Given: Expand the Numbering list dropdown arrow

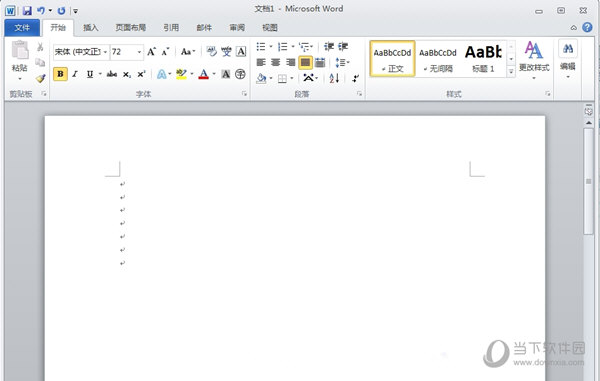Looking at the screenshot, I should [293, 47].
